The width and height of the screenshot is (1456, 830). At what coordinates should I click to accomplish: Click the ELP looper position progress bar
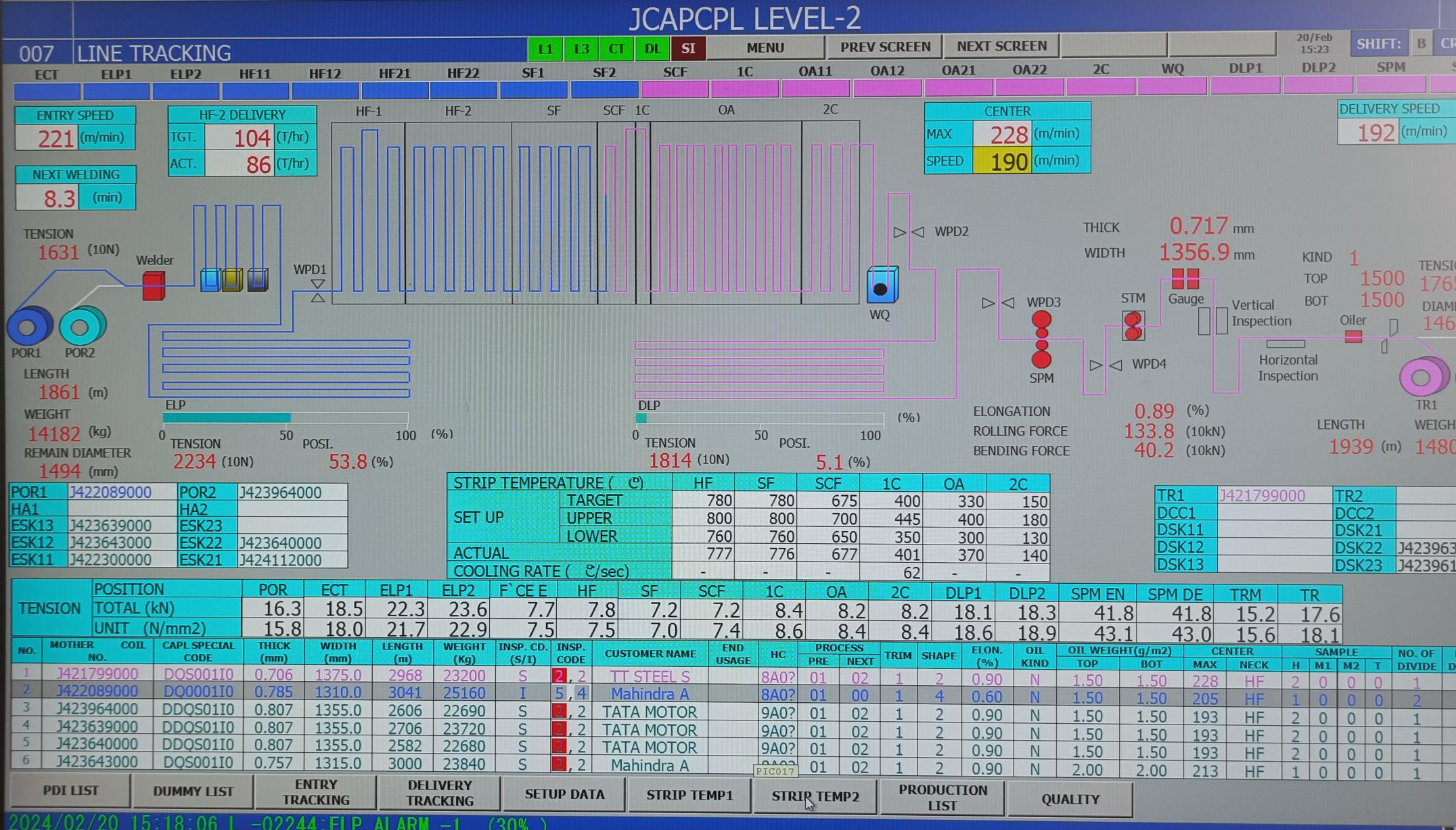[x=285, y=418]
